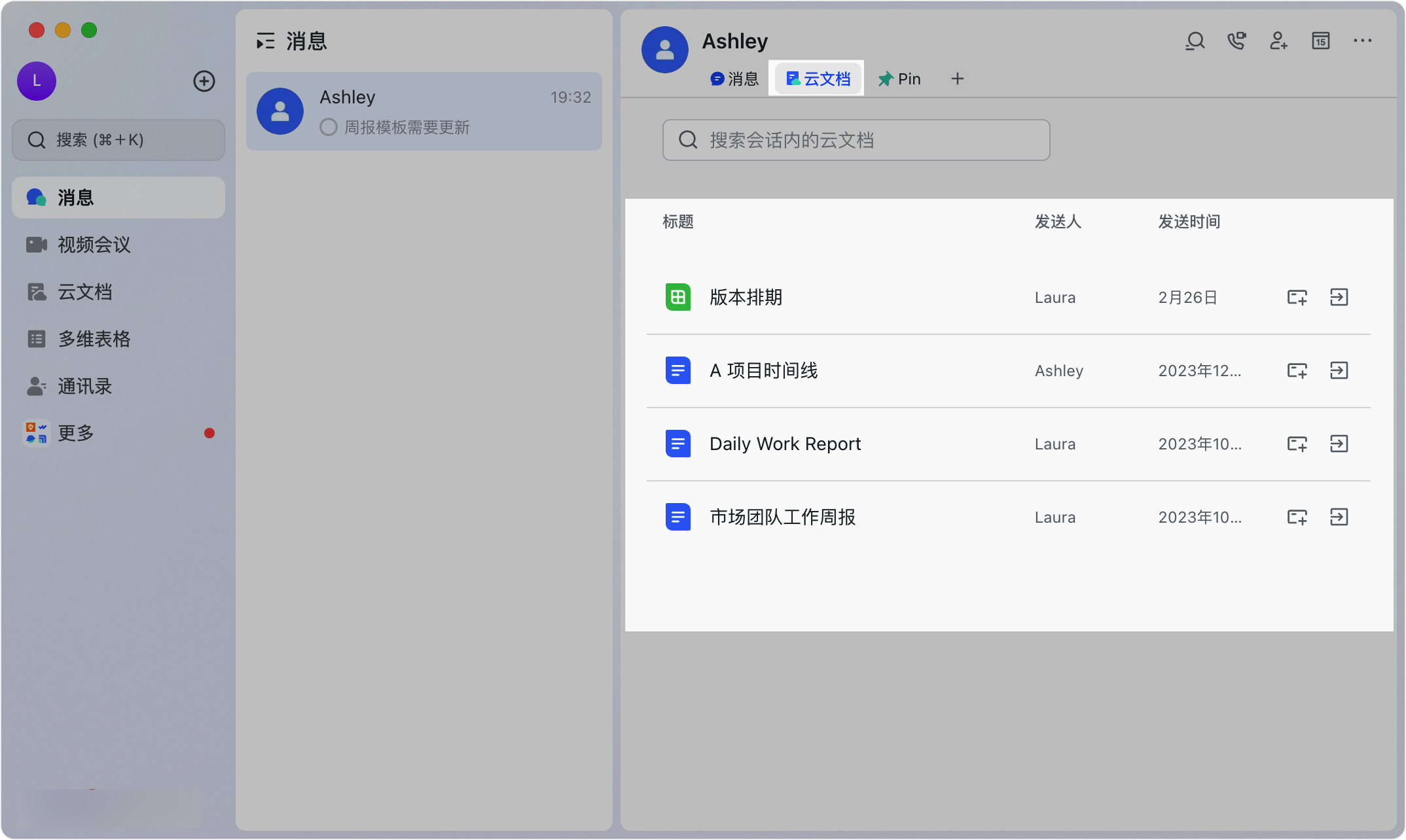Open Daily Work Report in new window

click(1297, 444)
